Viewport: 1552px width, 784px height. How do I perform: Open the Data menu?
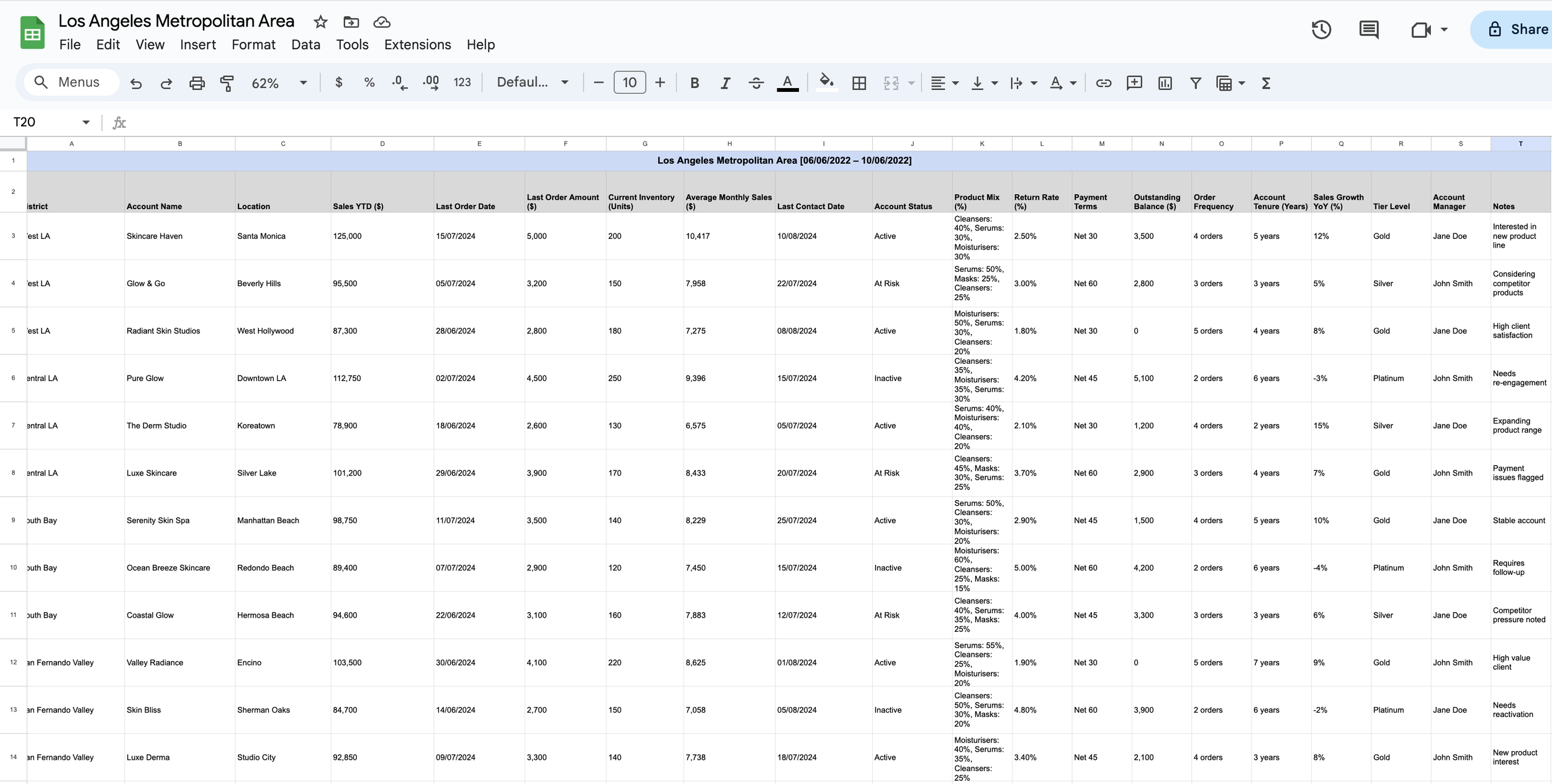tap(305, 45)
